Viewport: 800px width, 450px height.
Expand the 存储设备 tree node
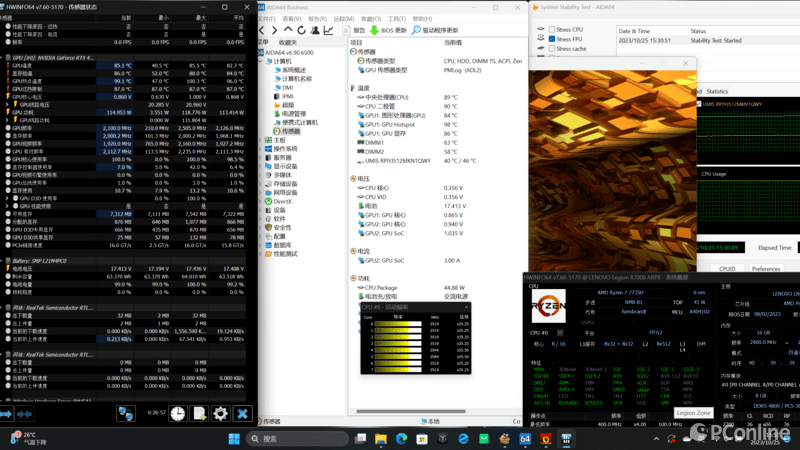tap(261, 184)
